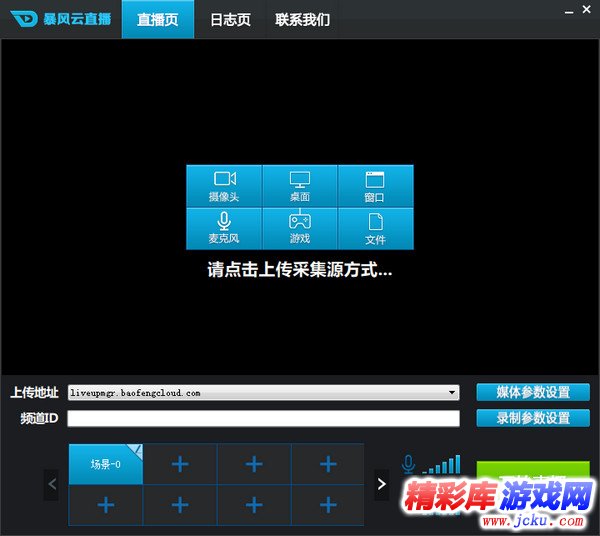Screen dimensions: 600x536
Task: Go to the 联系我们 tab
Action: (302, 20)
